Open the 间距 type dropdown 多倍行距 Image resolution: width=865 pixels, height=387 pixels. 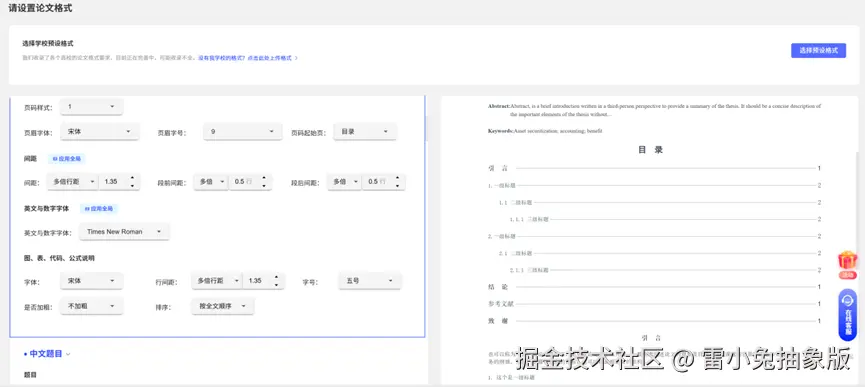tap(73, 182)
